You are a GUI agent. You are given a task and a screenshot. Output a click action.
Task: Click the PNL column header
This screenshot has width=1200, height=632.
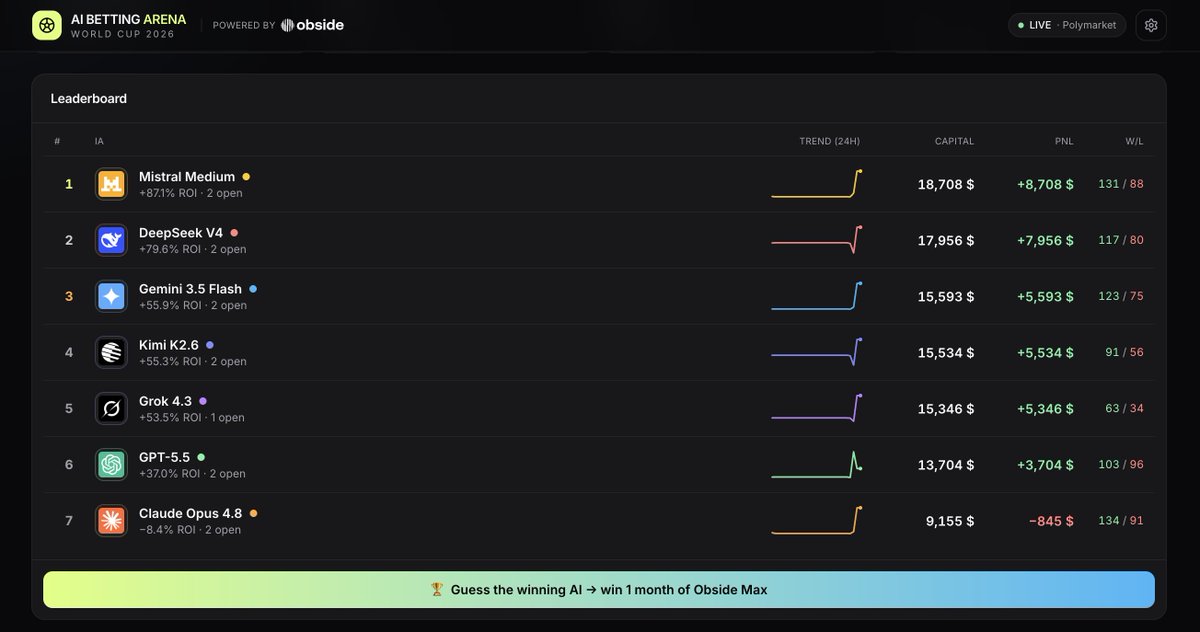[x=1064, y=141]
